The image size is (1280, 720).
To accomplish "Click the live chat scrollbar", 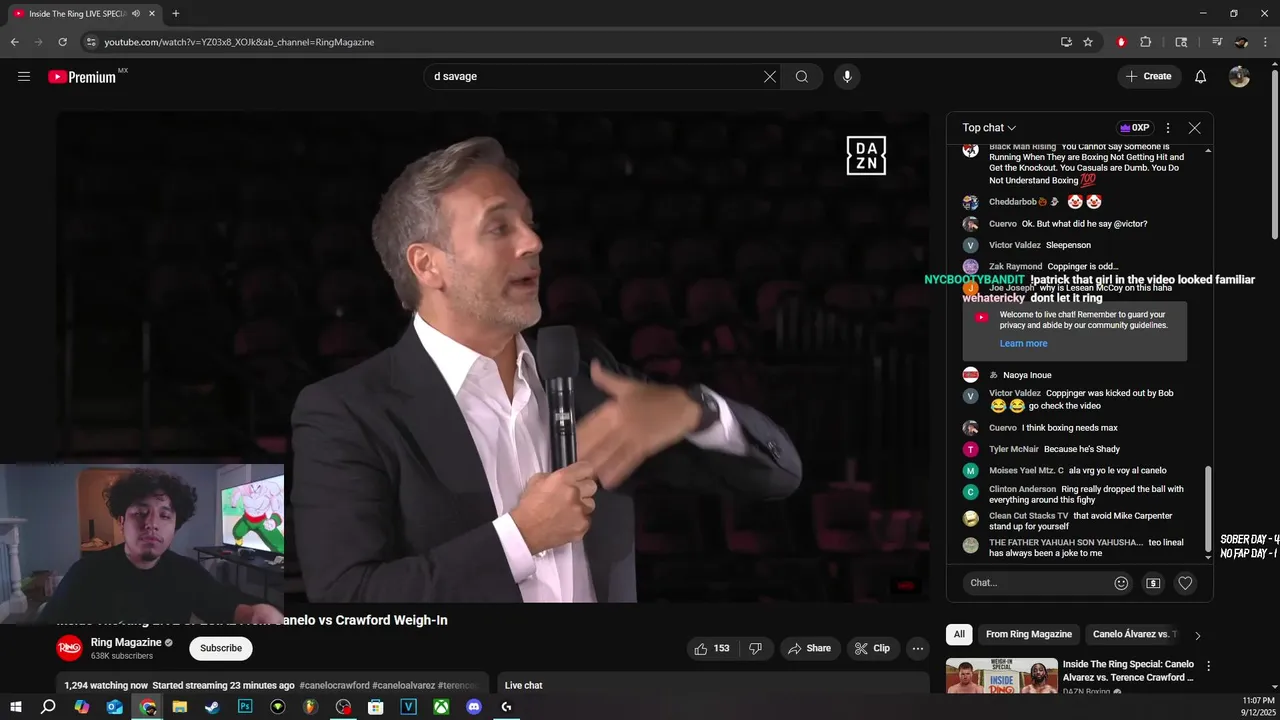I will (1208, 510).
